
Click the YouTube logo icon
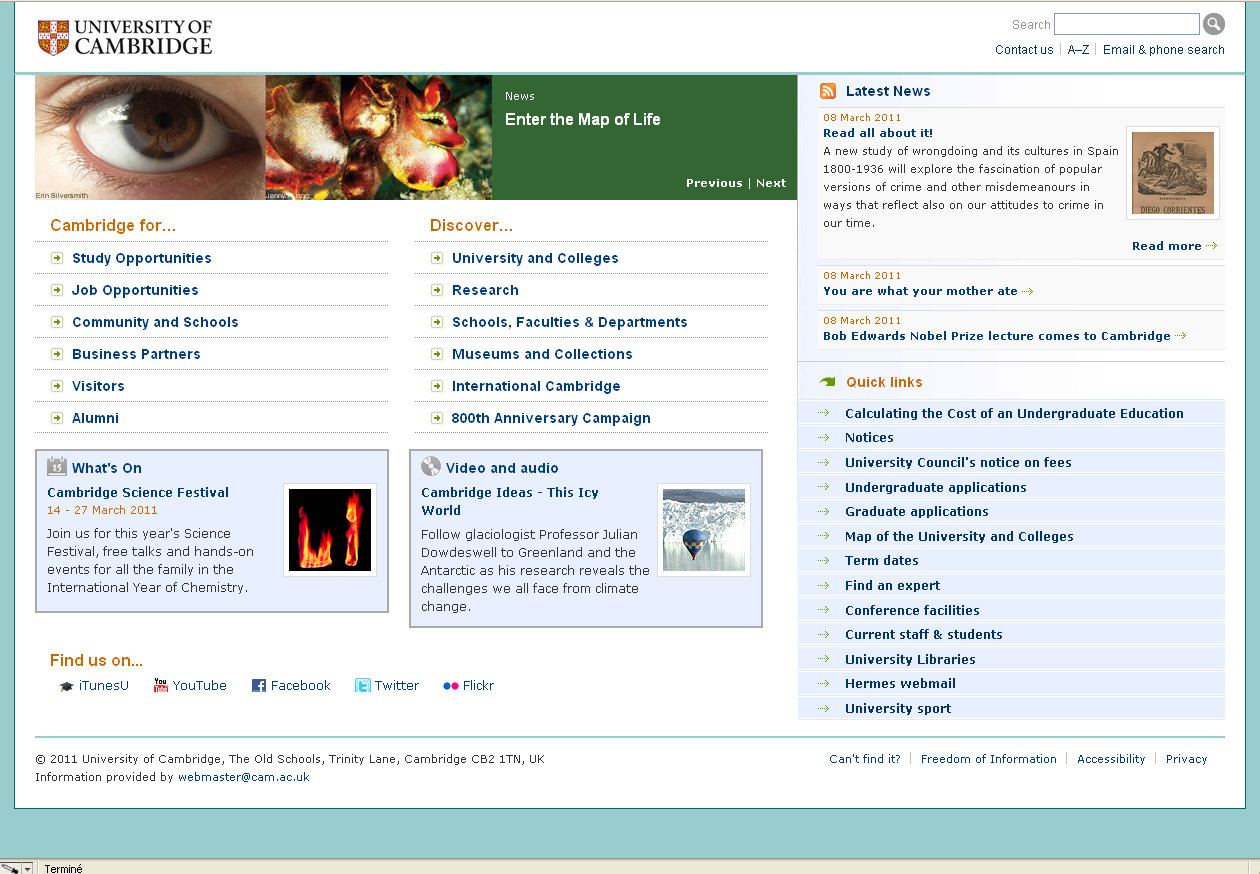coord(161,685)
